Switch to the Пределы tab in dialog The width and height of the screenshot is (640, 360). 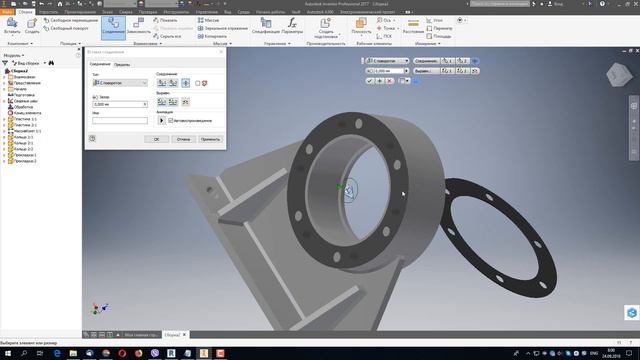tap(122, 64)
